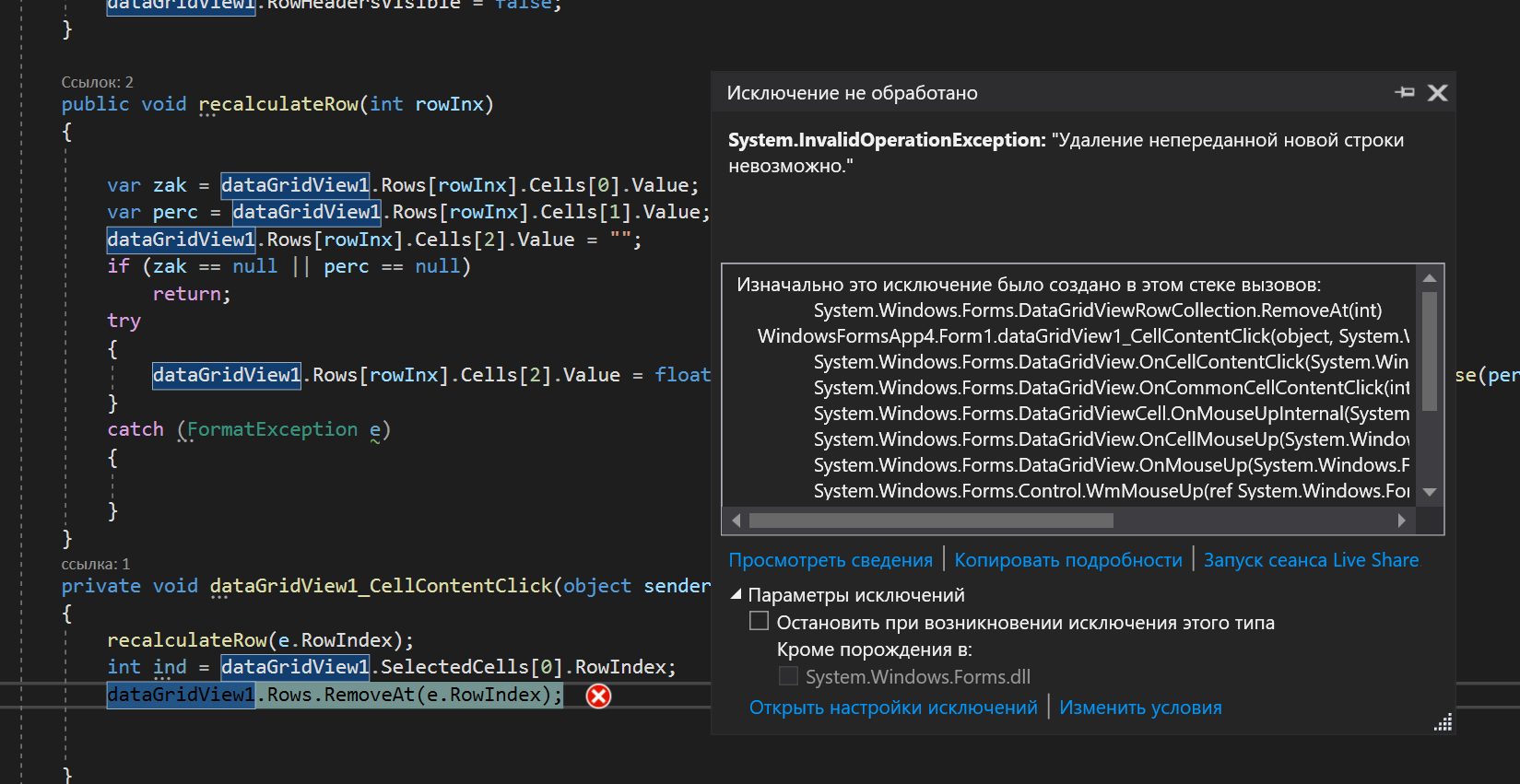The image size is (1520, 784).
Task: Click the horizontal scrollbar thumb in call stack
Action: pos(931,521)
